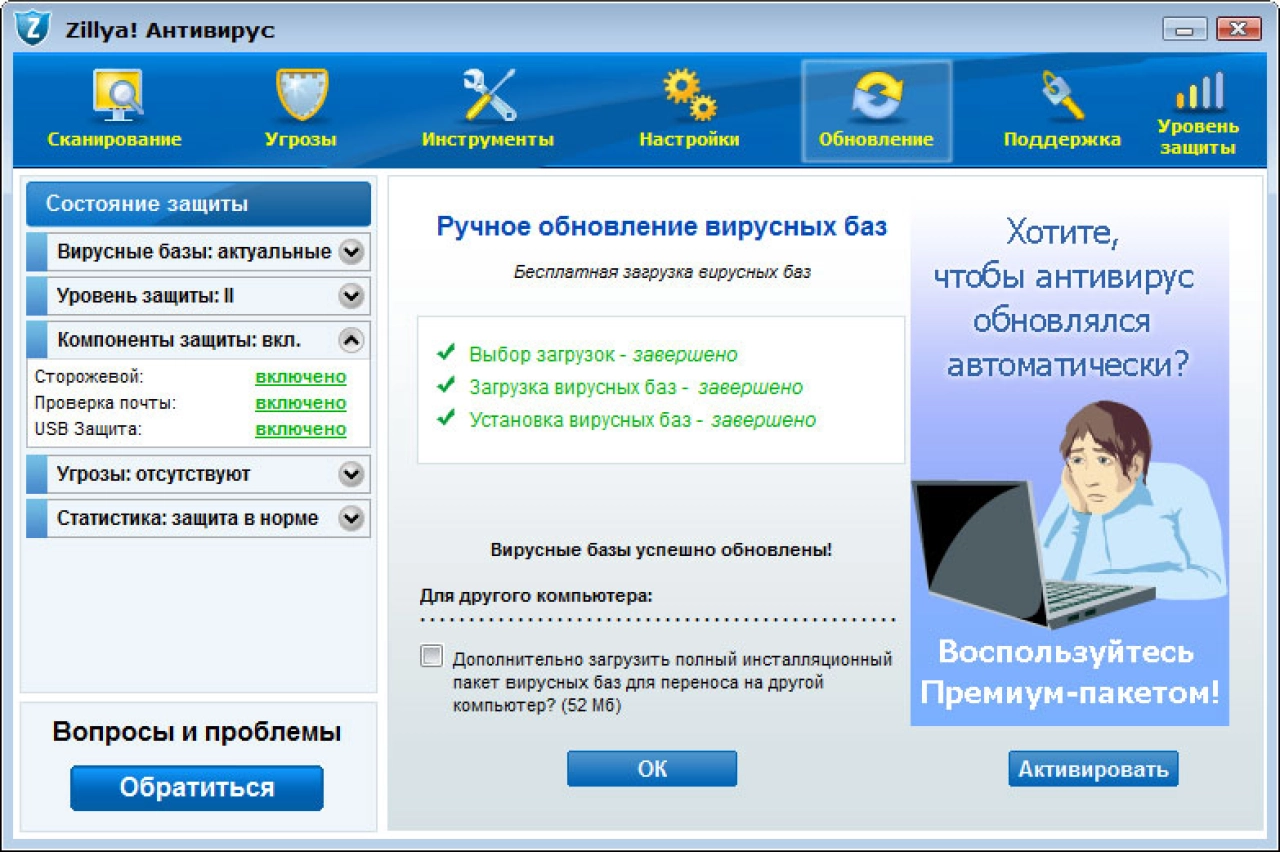1280x852 pixels.
Task: Open the Сканирование monitor icon
Action: click(118, 96)
